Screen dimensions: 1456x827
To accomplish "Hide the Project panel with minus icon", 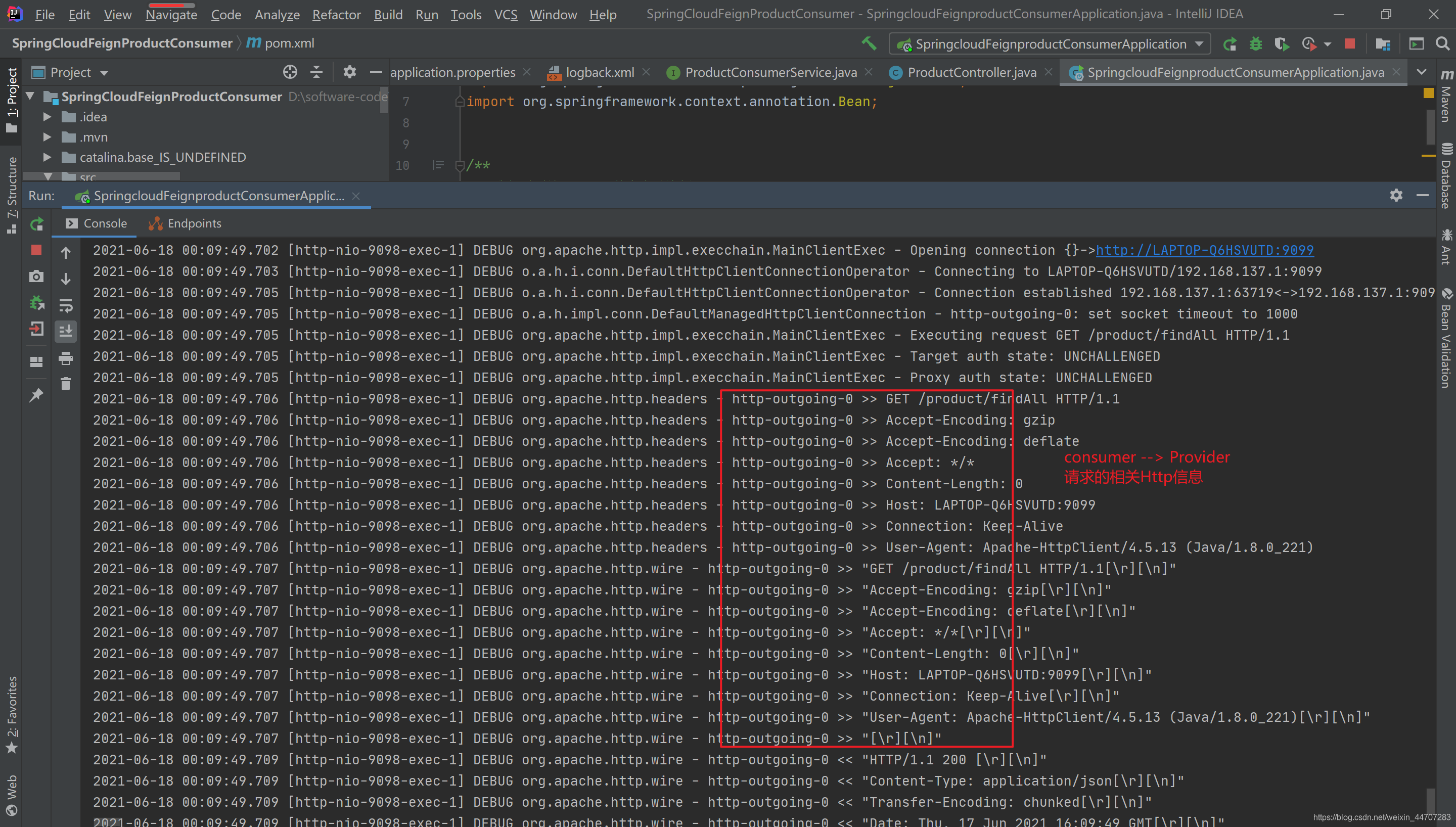I will click(375, 72).
